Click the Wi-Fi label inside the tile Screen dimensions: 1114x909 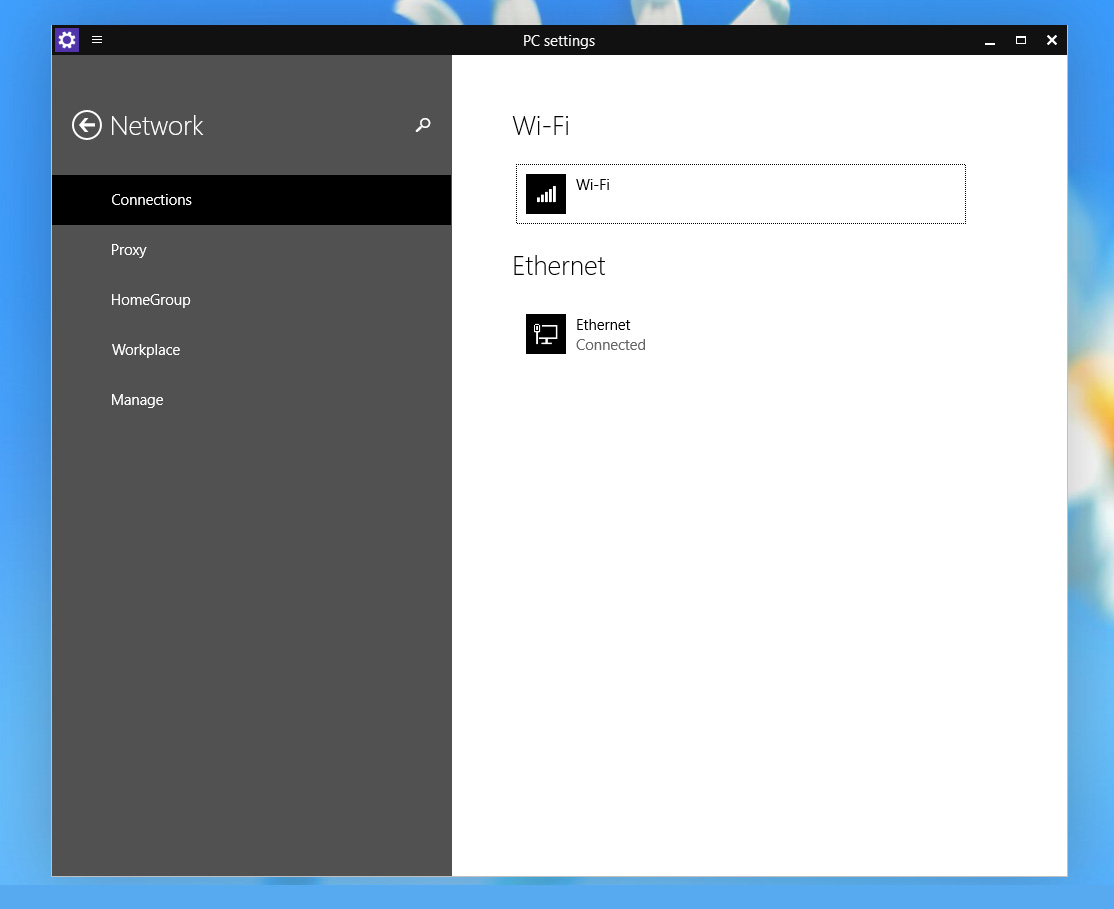point(592,184)
